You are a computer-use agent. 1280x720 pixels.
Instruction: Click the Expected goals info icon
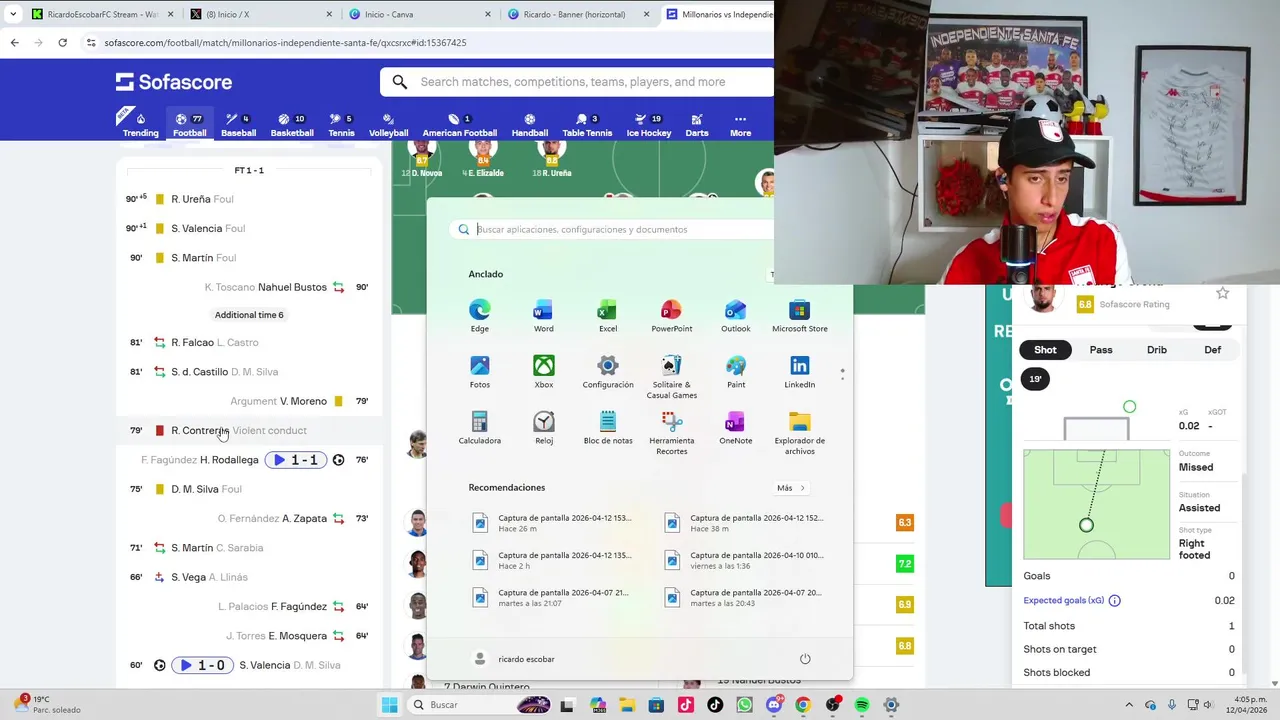(1114, 601)
